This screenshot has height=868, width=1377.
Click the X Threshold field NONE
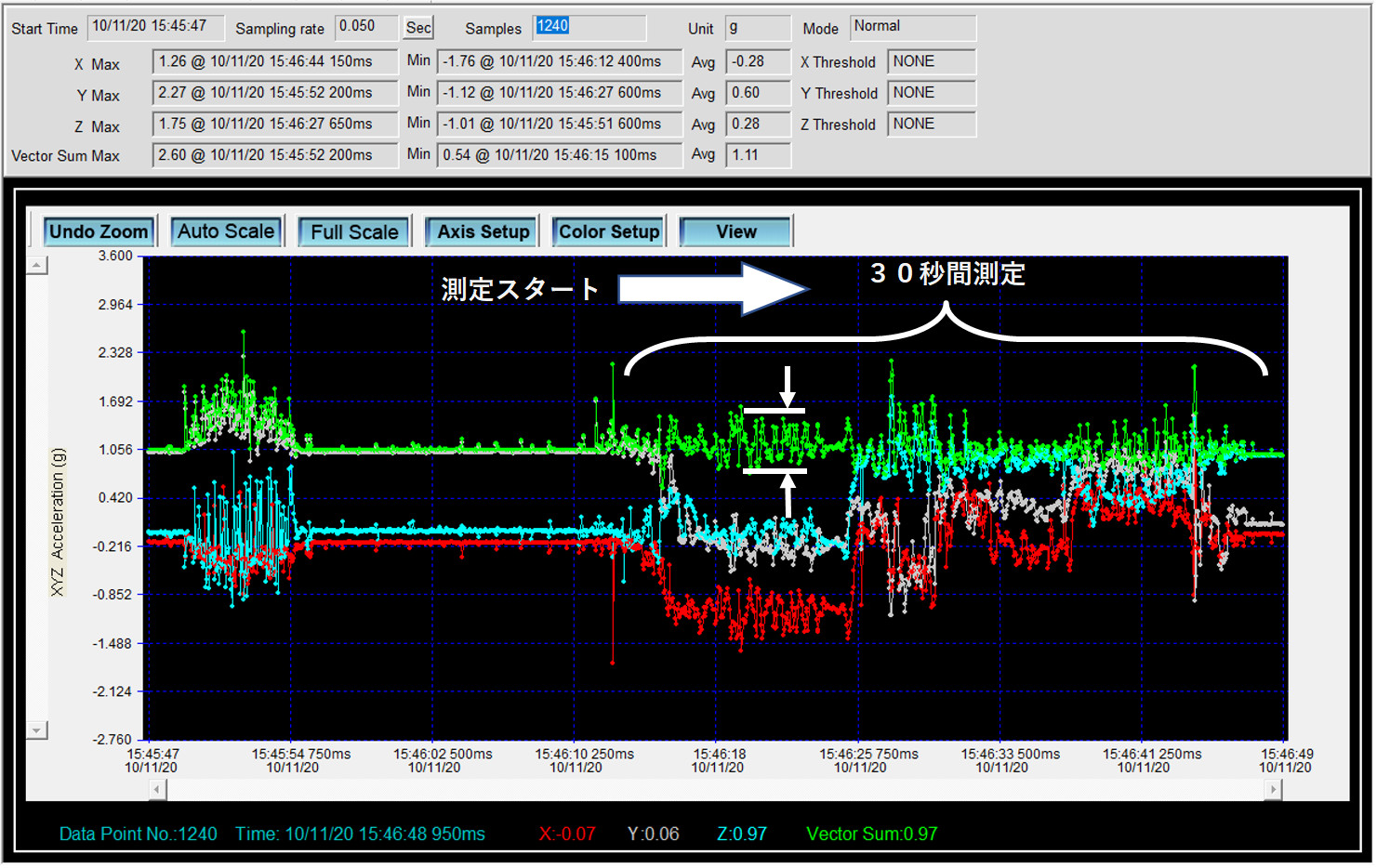932,62
